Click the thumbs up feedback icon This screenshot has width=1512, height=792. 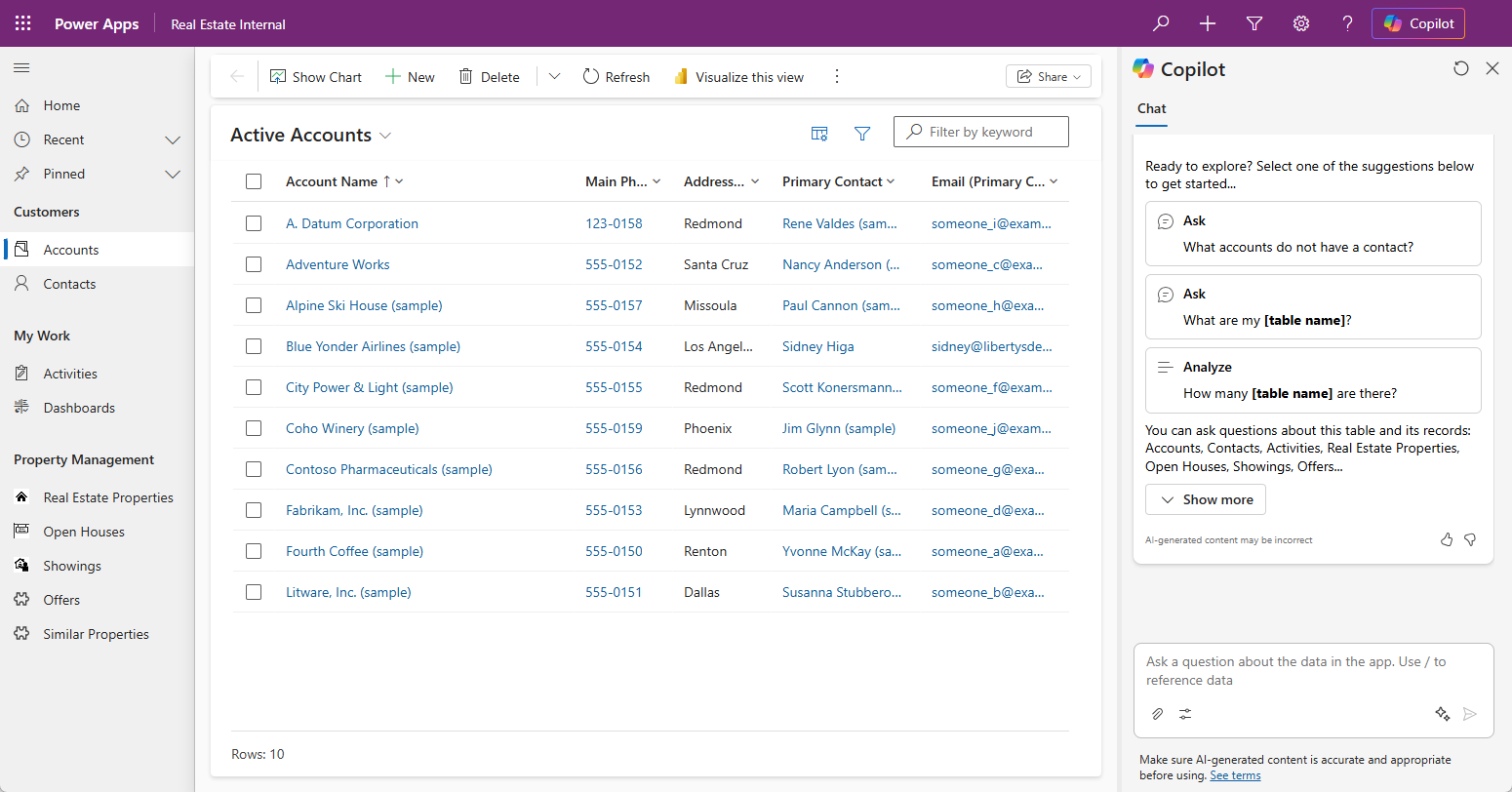coord(1447,539)
